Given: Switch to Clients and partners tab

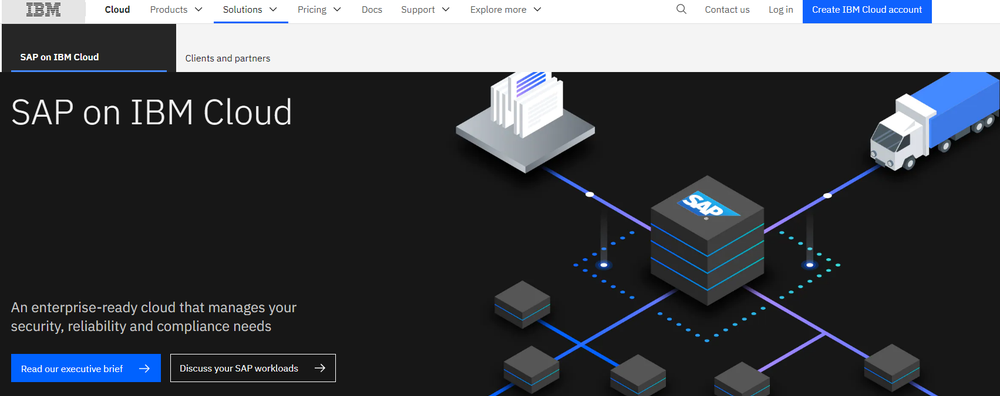Looking at the screenshot, I should click(228, 58).
